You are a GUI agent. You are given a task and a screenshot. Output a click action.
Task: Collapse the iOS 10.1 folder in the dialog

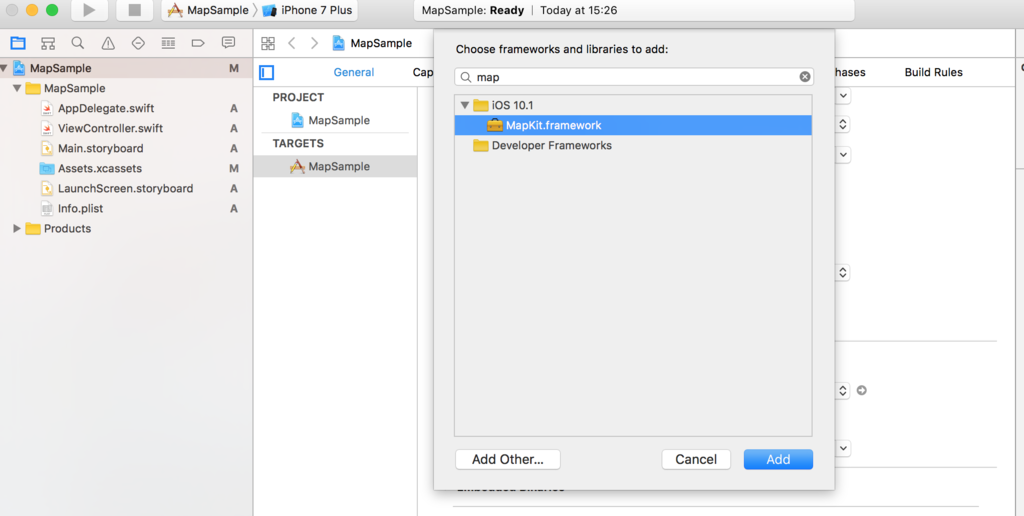[x=465, y=105]
